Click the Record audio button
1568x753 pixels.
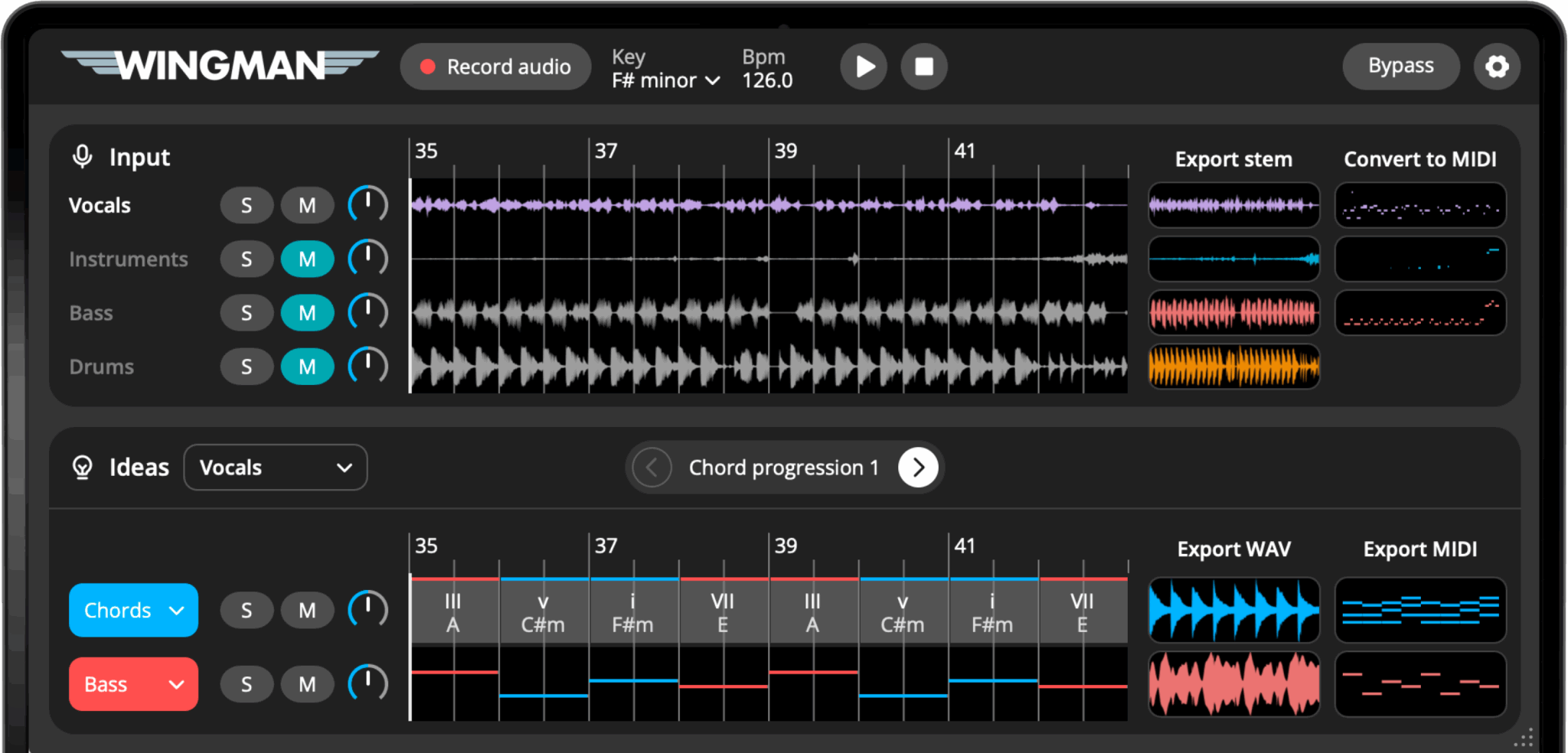[495, 67]
